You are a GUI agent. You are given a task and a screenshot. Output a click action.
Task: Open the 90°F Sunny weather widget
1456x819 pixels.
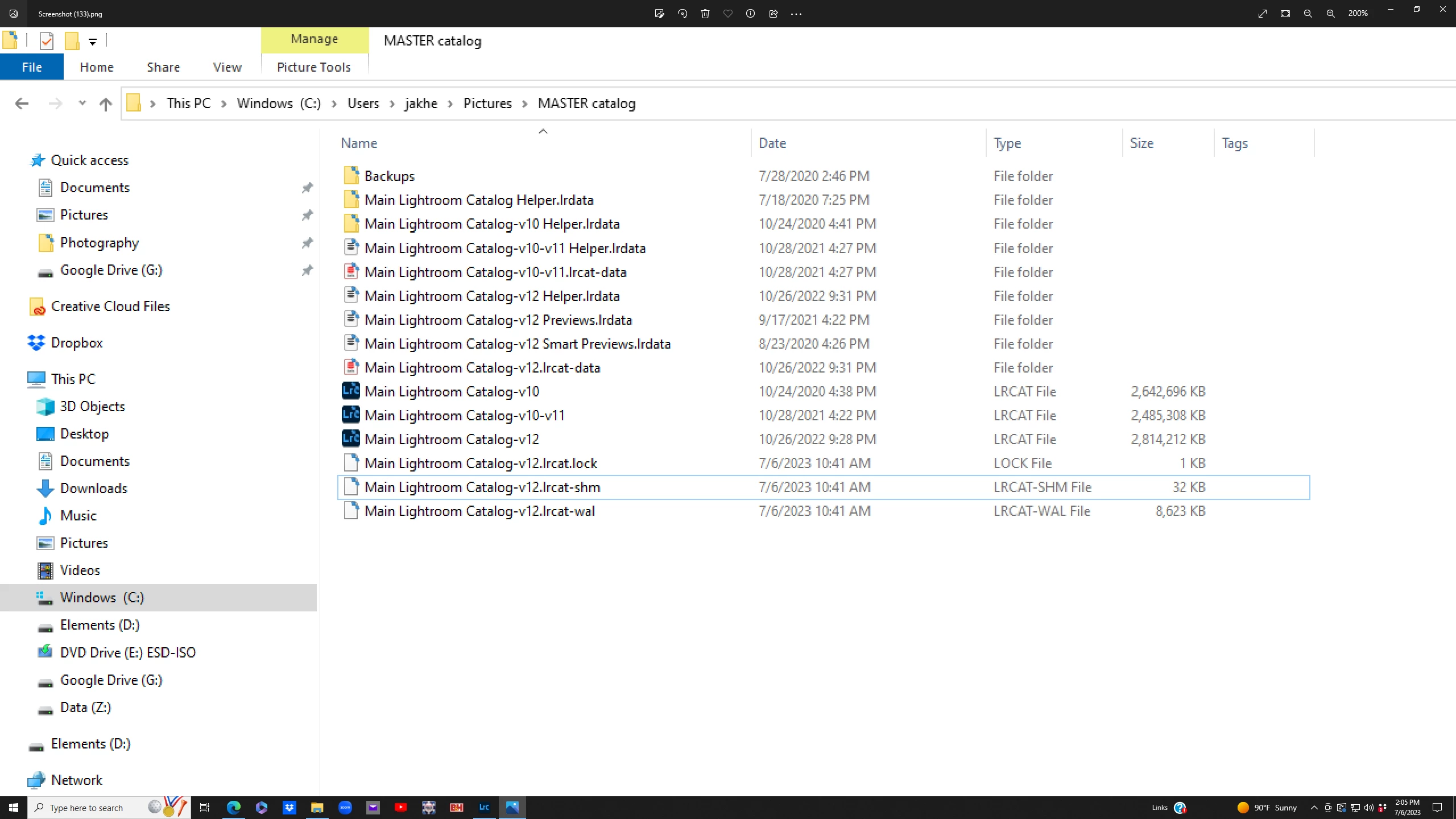coord(1267,808)
